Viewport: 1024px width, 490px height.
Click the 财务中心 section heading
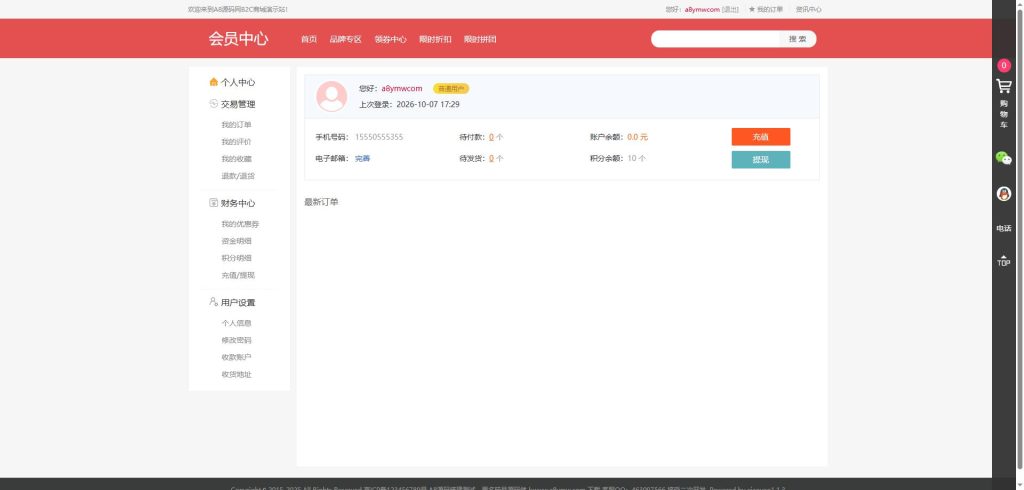tap(238, 203)
